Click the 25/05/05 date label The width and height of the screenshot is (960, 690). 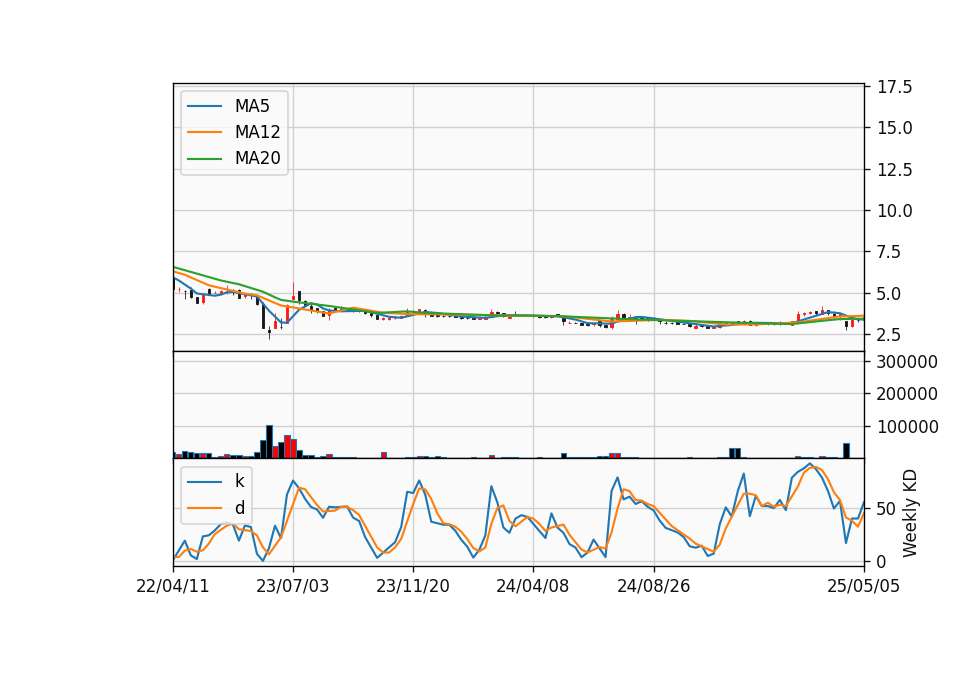(863, 586)
